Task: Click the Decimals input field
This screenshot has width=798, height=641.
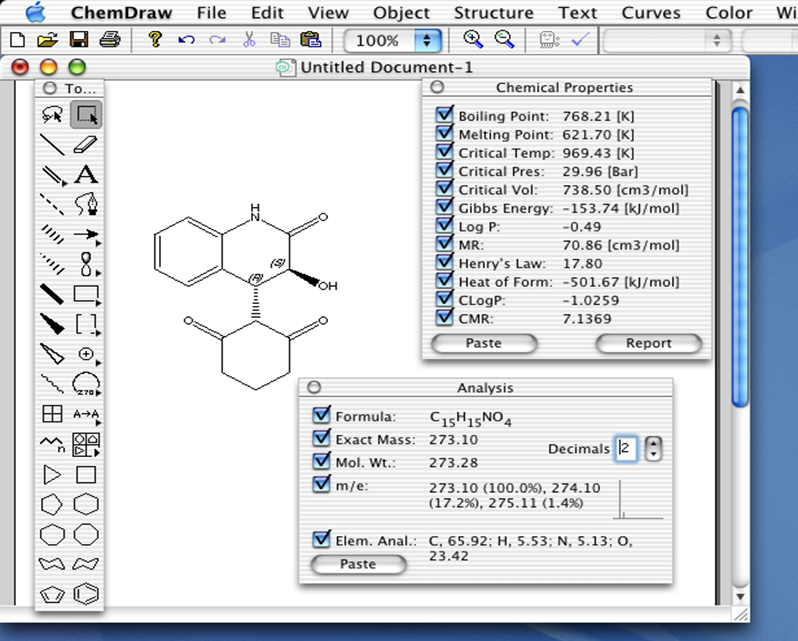Action: coord(625,449)
